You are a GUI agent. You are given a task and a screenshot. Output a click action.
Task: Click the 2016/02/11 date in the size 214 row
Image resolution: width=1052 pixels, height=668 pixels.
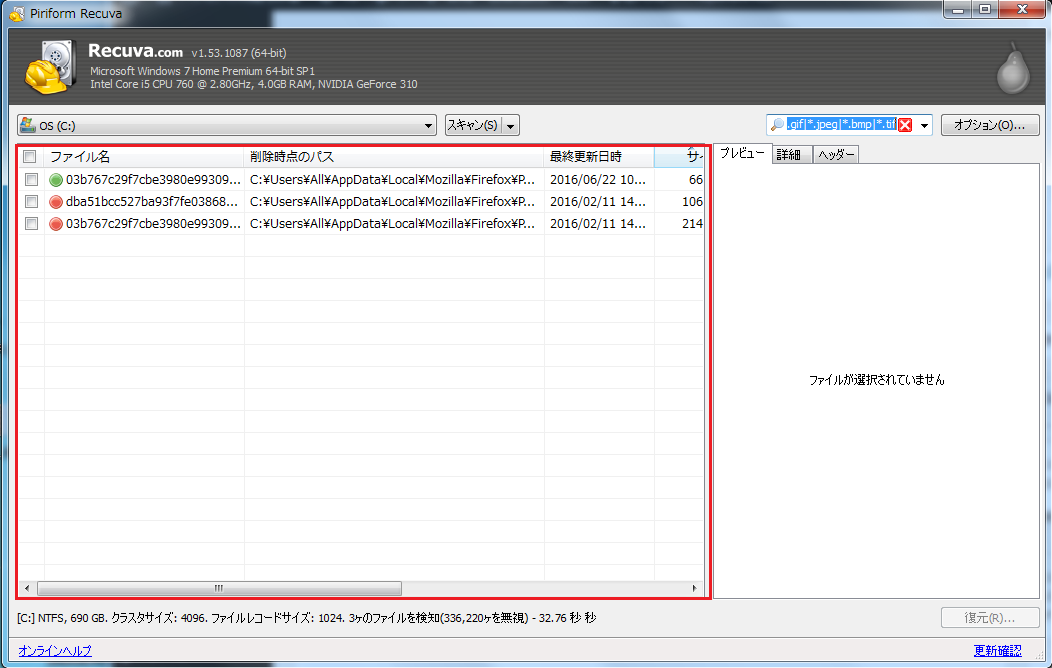598,224
